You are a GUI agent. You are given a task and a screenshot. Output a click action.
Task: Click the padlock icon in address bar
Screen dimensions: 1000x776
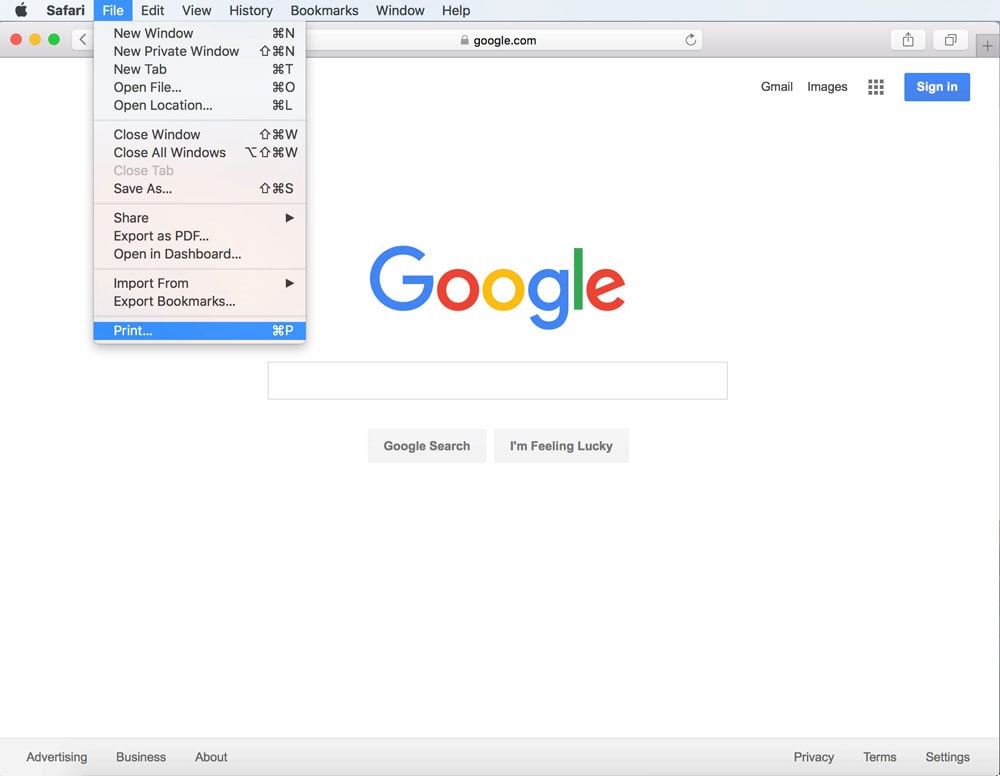pyautogui.click(x=464, y=40)
